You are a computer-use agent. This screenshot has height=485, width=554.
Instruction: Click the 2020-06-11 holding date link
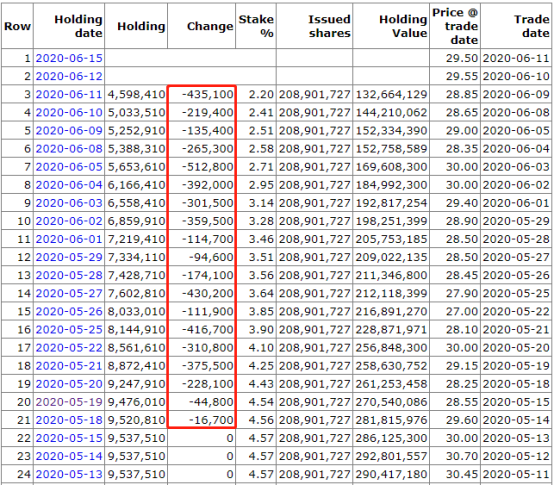point(69,94)
